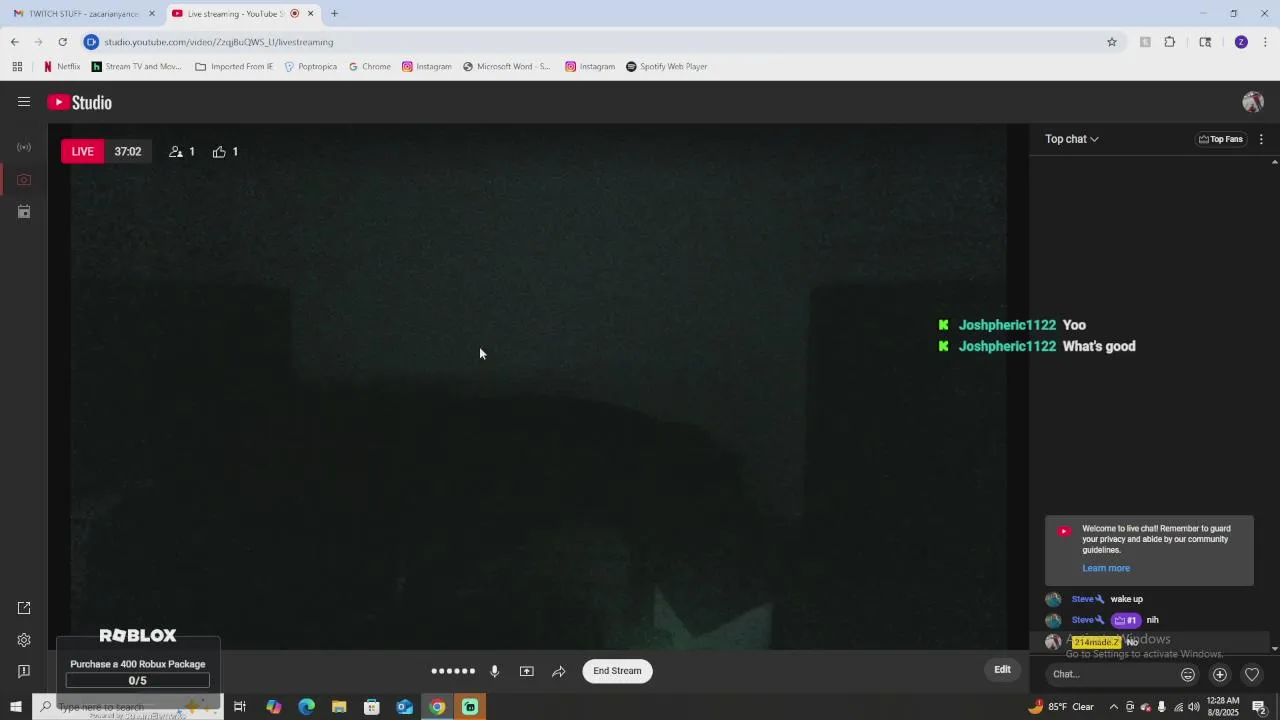
Task: Click the send feedback icon in sidebar
Action: 24,671
